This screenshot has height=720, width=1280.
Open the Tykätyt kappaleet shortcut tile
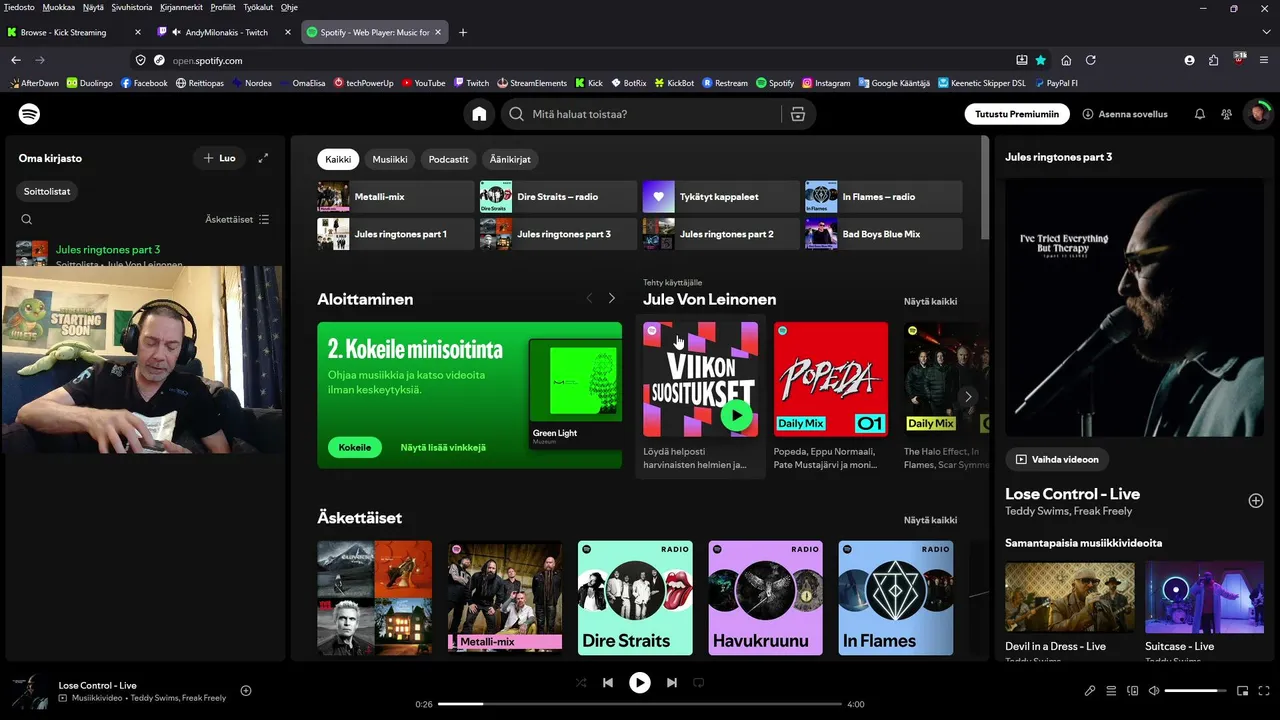tap(721, 197)
